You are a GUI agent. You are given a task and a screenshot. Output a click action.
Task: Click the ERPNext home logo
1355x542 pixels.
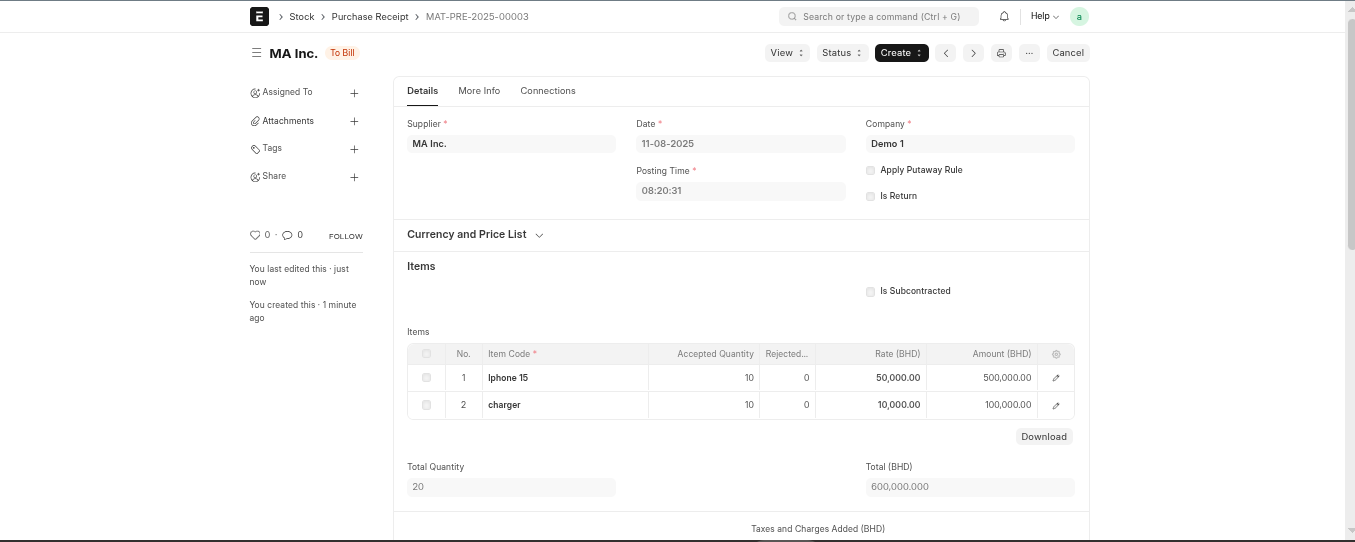259,17
